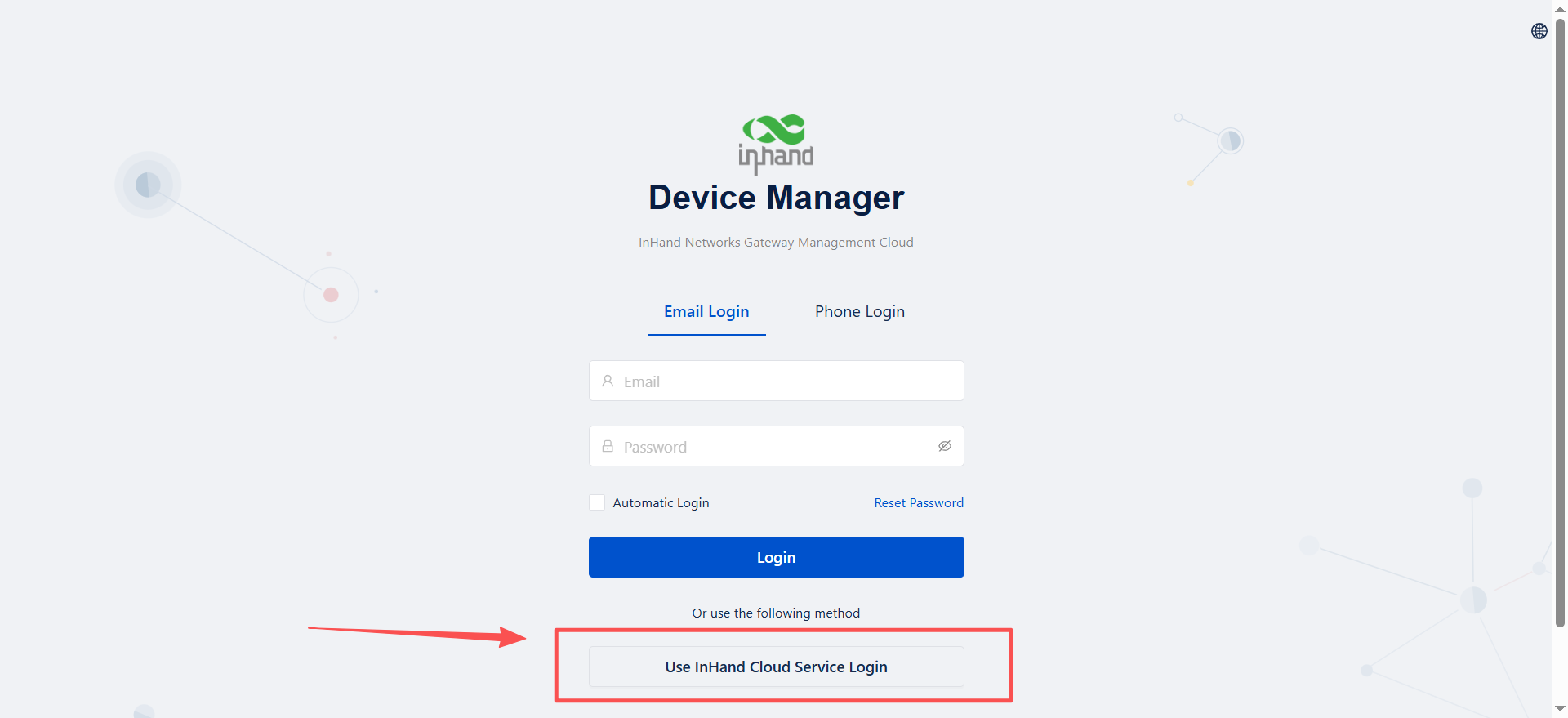Click the user icon in Email field
The image size is (1568, 718).
[x=608, y=381]
